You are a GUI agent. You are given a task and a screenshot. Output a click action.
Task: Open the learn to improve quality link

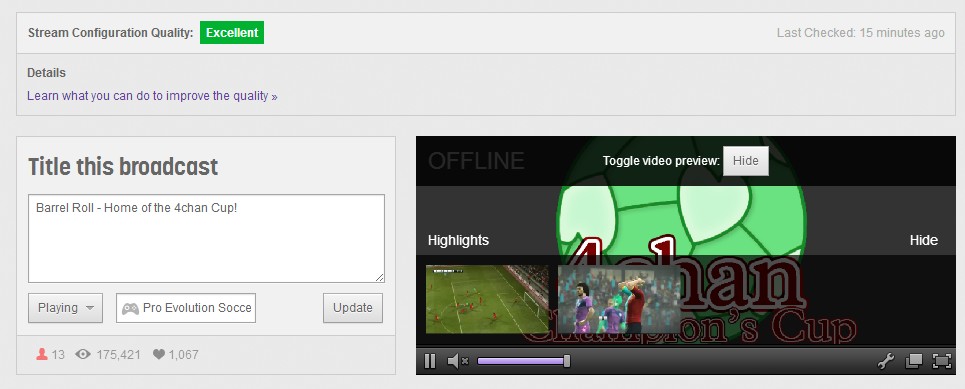[152, 96]
